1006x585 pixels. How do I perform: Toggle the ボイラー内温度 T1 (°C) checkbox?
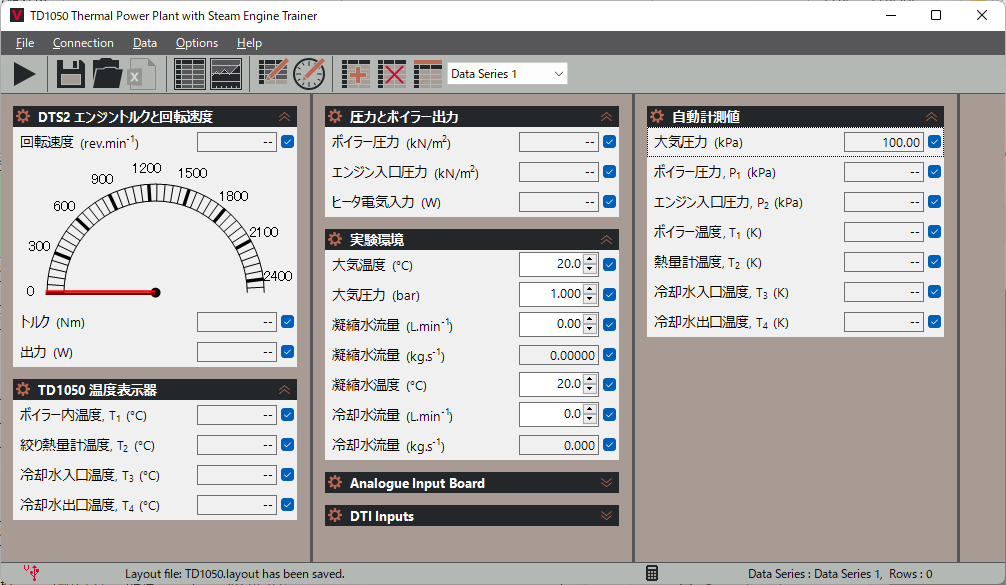point(287,414)
